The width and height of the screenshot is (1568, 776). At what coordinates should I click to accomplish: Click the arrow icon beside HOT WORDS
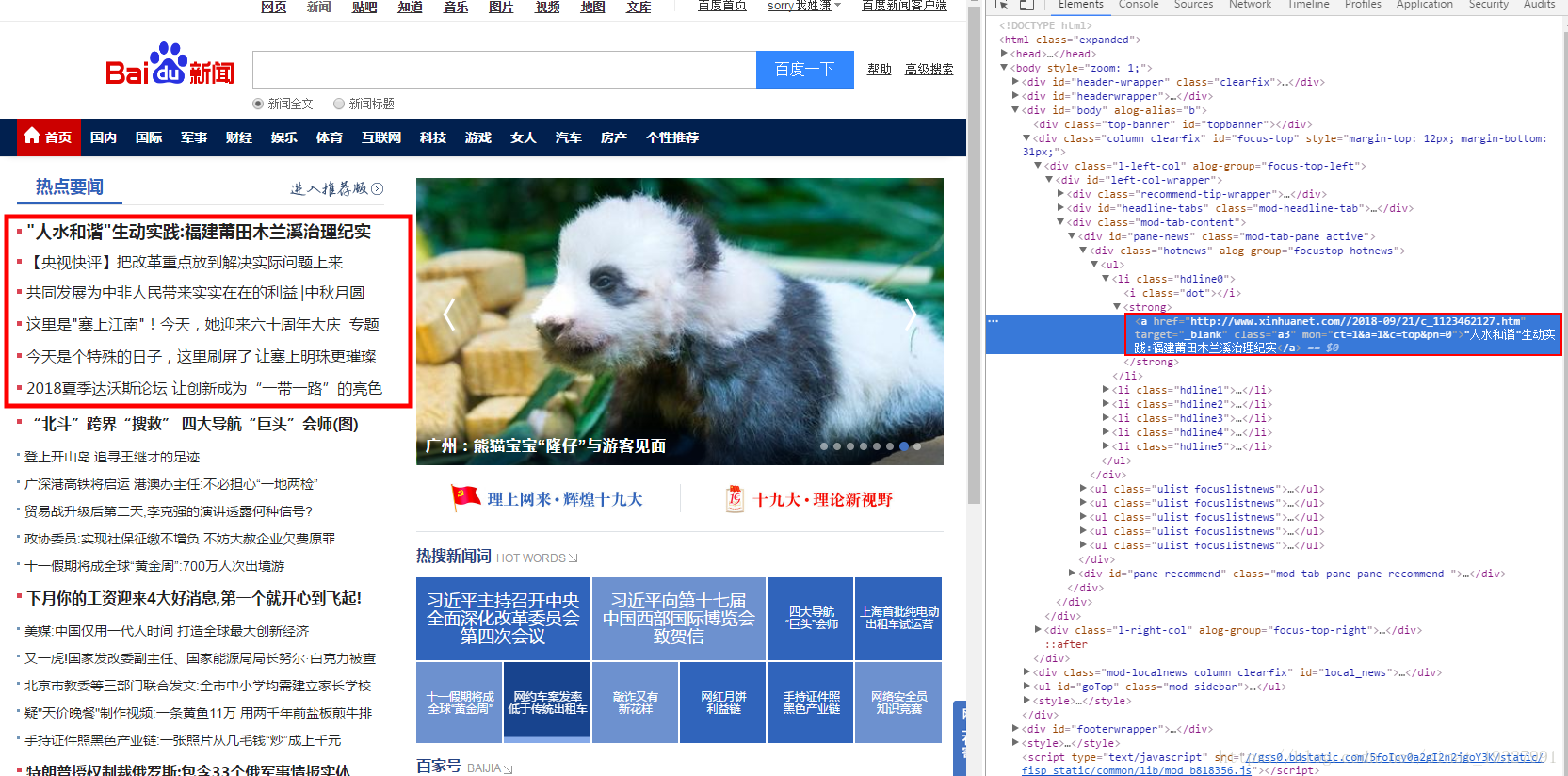pyautogui.click(x=574, y=558)
